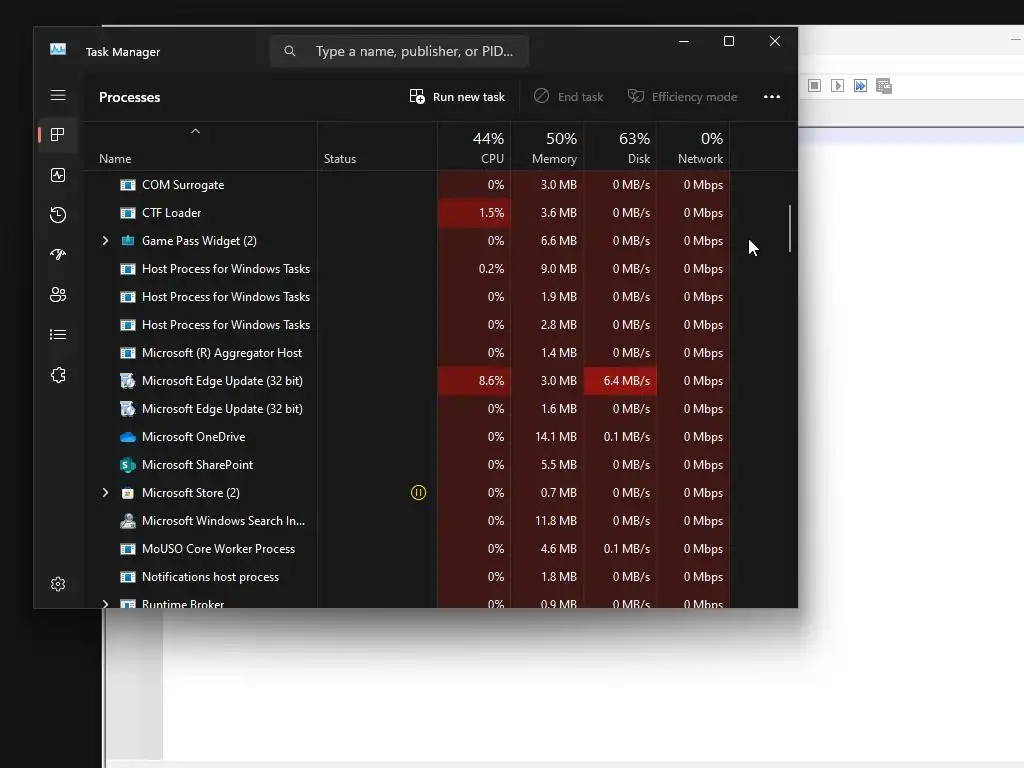Toggle sort arrow above Name column
The height and width of the screenshot is (768, 1024).
(x=195, y=132)
